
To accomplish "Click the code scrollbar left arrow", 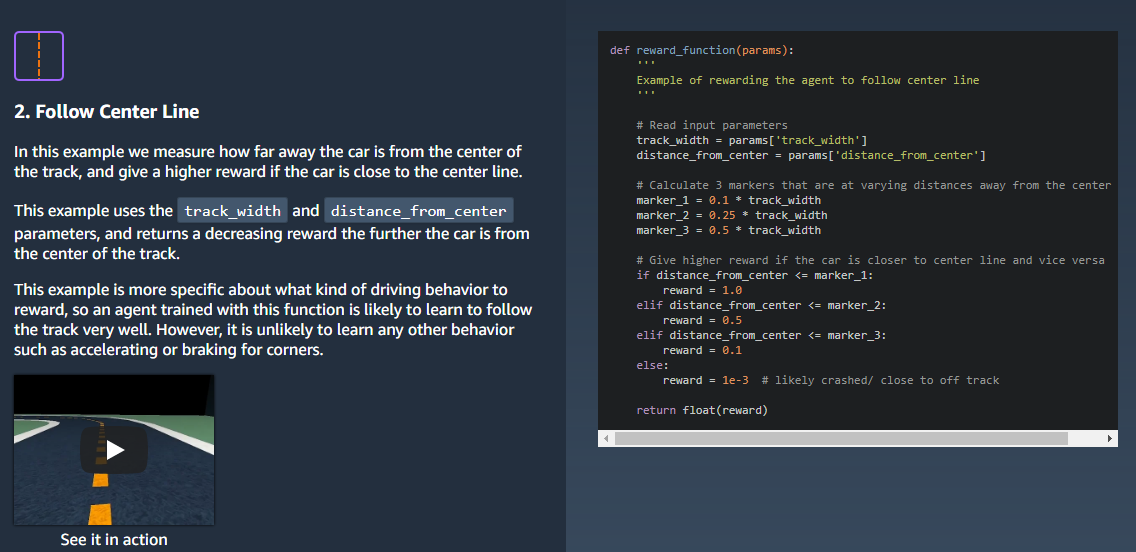I will coord(606,438).
